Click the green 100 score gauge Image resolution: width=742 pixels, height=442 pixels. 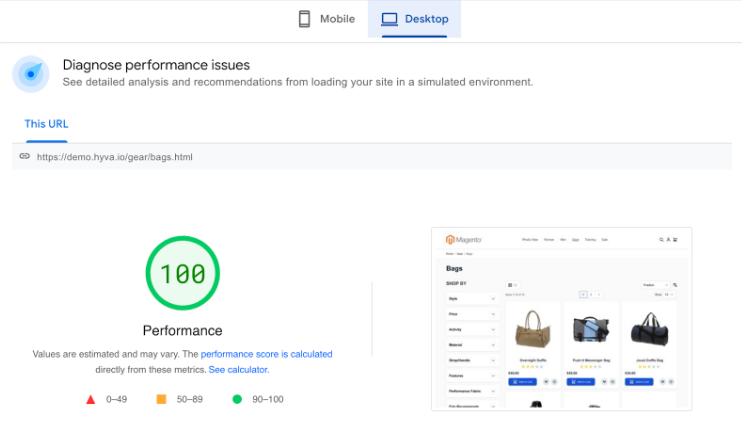tap(183, 273)
